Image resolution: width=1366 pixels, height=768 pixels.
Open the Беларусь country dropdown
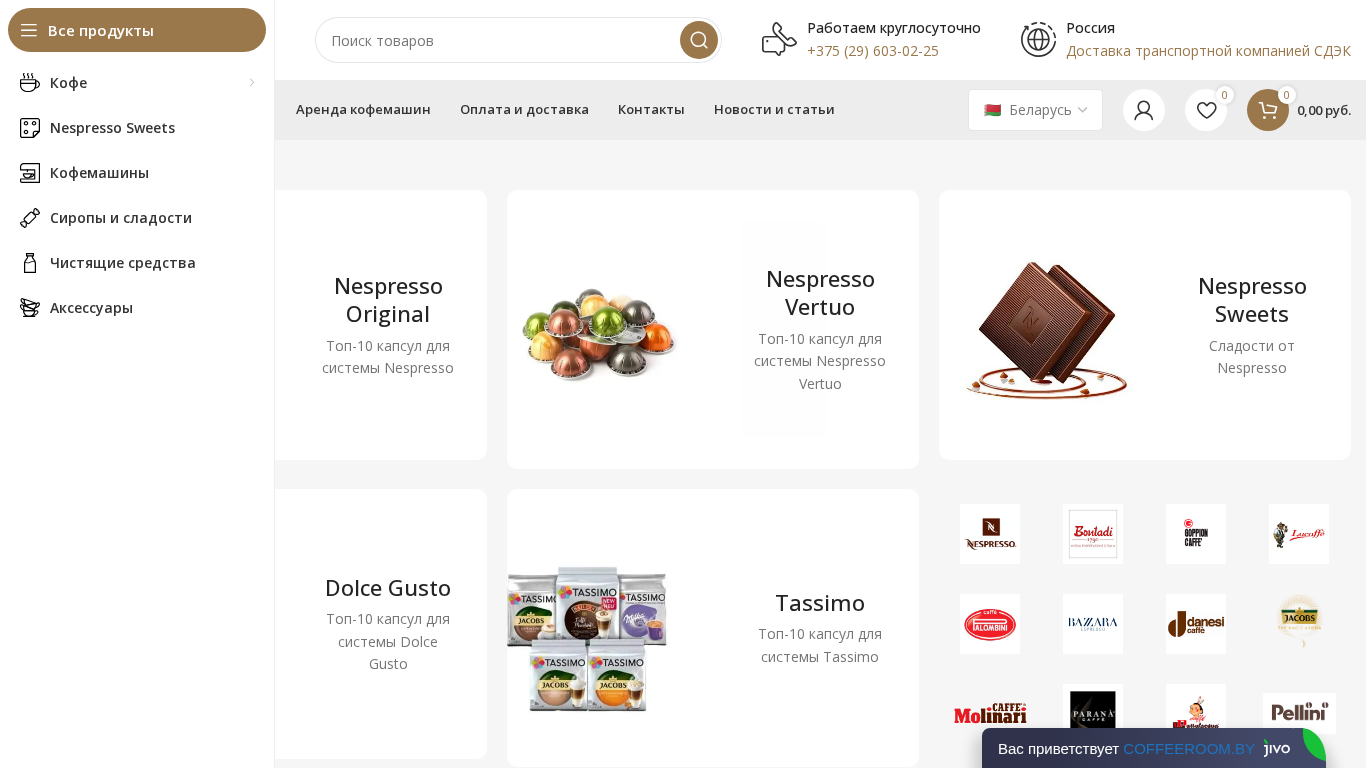[1035, 110]
